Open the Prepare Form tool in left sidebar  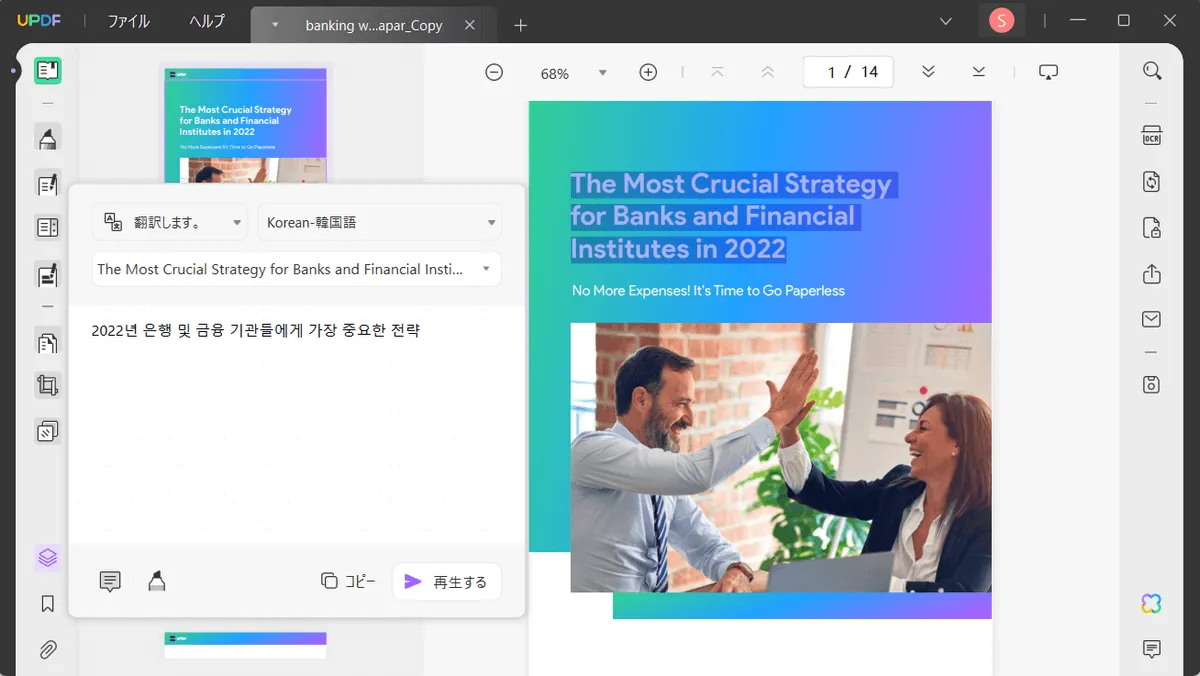pyautogui.click(x=47, y=228)
